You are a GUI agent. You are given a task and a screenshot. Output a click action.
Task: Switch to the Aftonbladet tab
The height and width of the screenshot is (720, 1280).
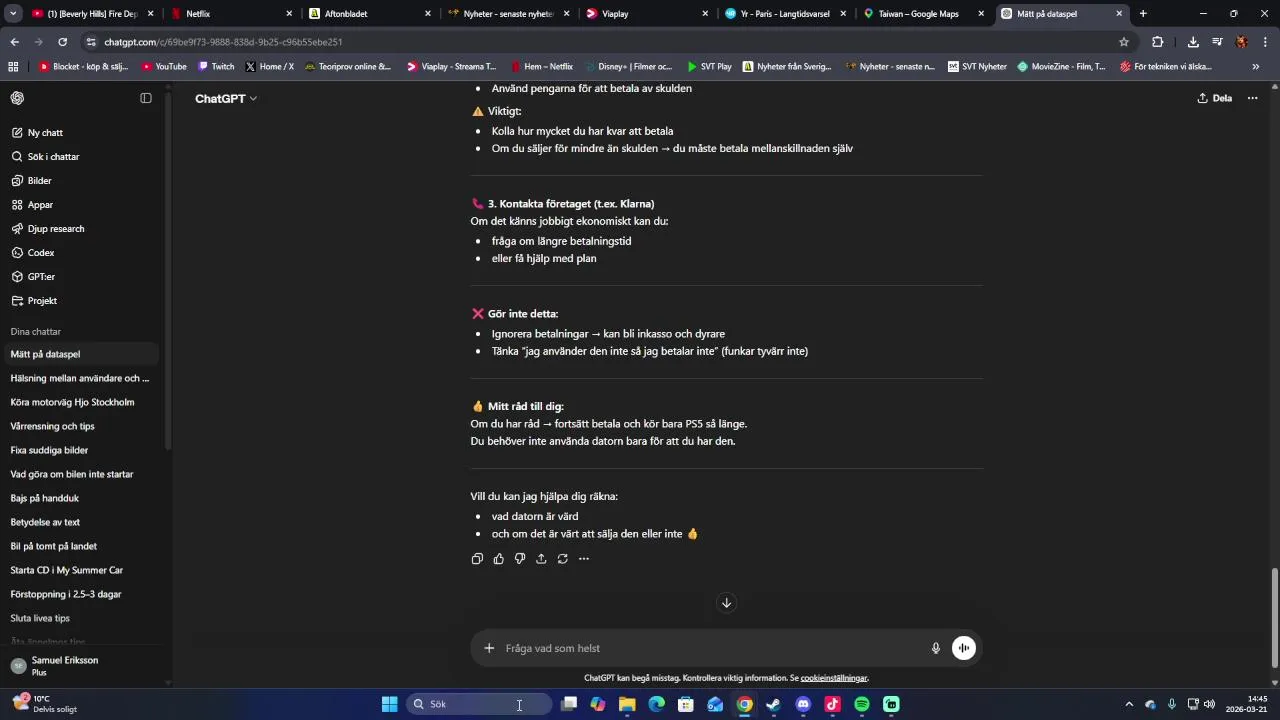[x=370, y=14]
